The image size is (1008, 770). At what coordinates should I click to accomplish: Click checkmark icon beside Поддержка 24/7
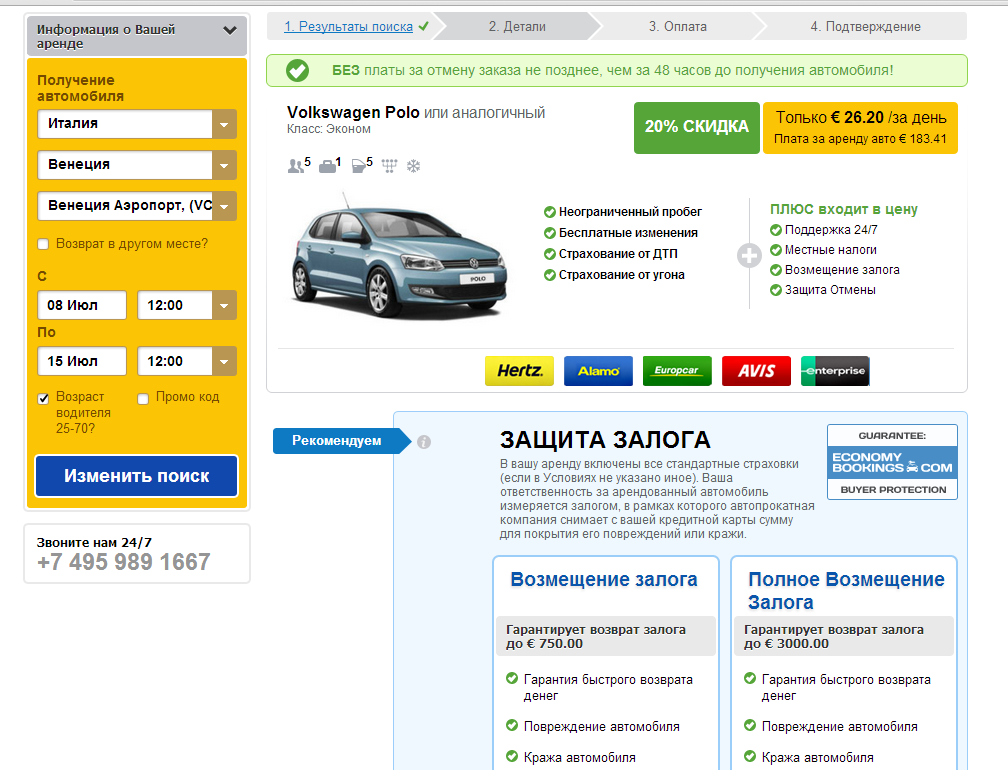[x=776, y=230]
